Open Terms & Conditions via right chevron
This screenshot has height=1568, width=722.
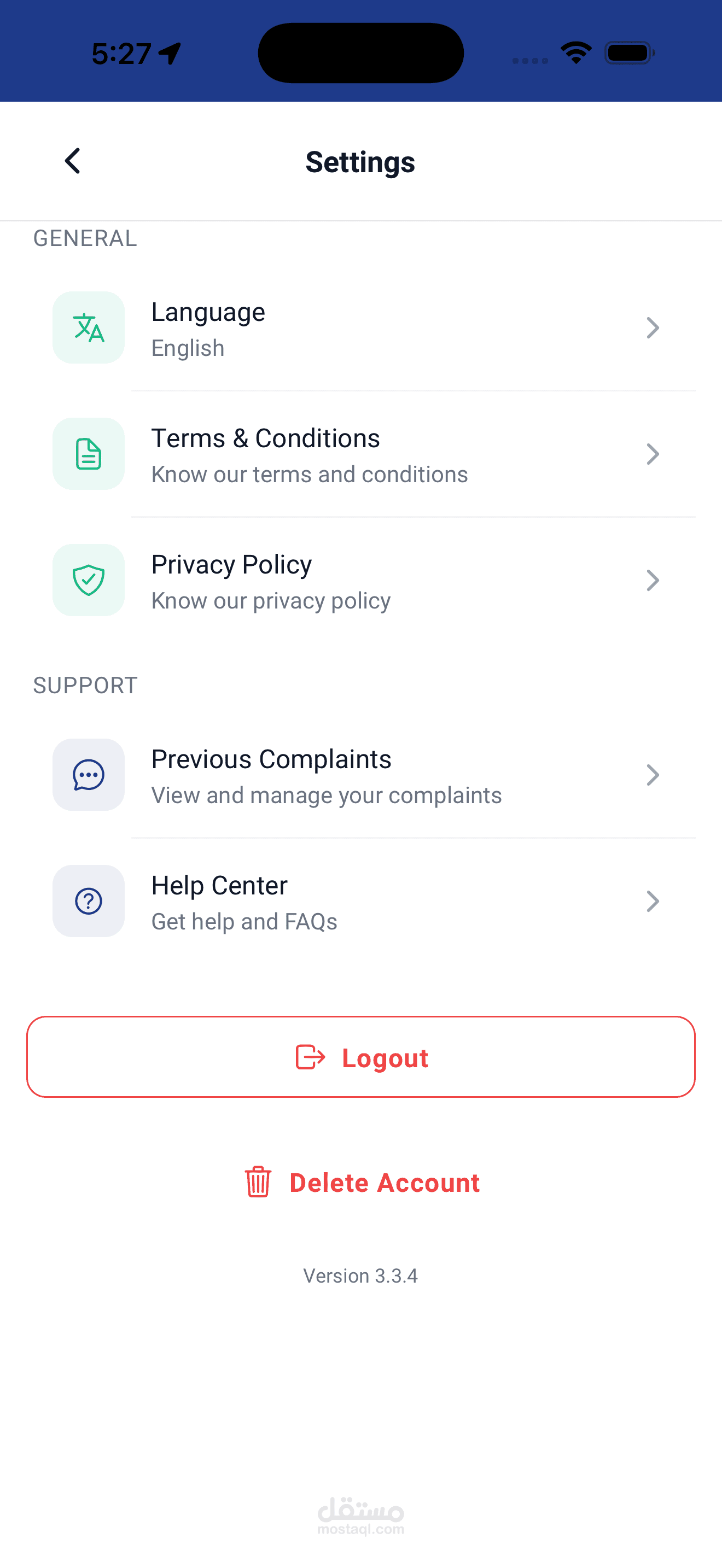[653, 454]
